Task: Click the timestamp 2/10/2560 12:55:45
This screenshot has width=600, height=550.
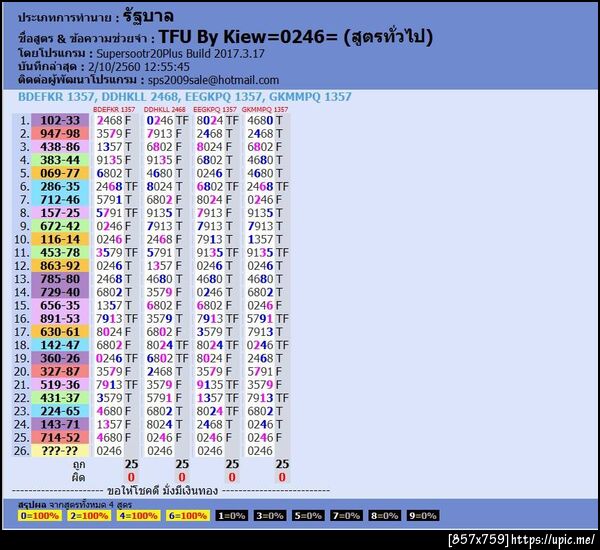Action: (139, 67)
